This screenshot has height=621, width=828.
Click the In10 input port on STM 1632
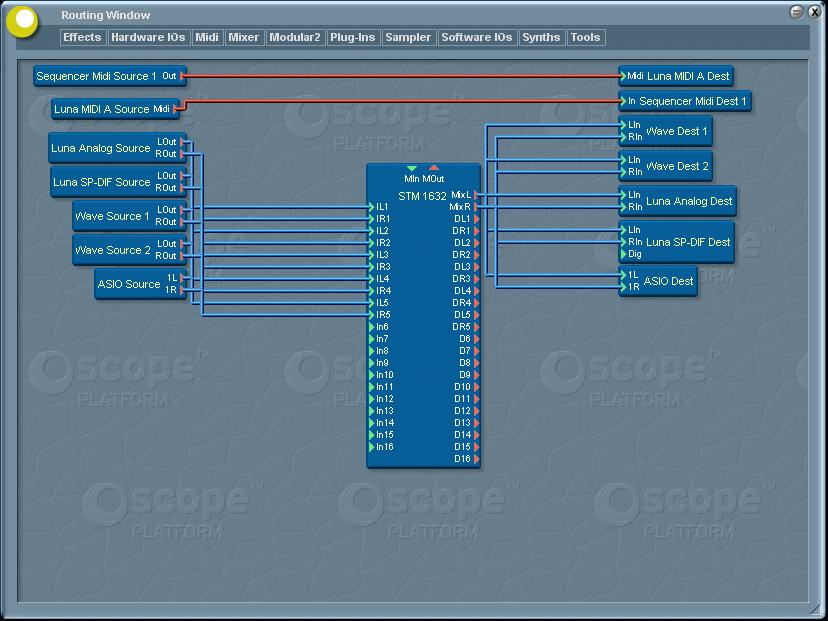point(371,375)
